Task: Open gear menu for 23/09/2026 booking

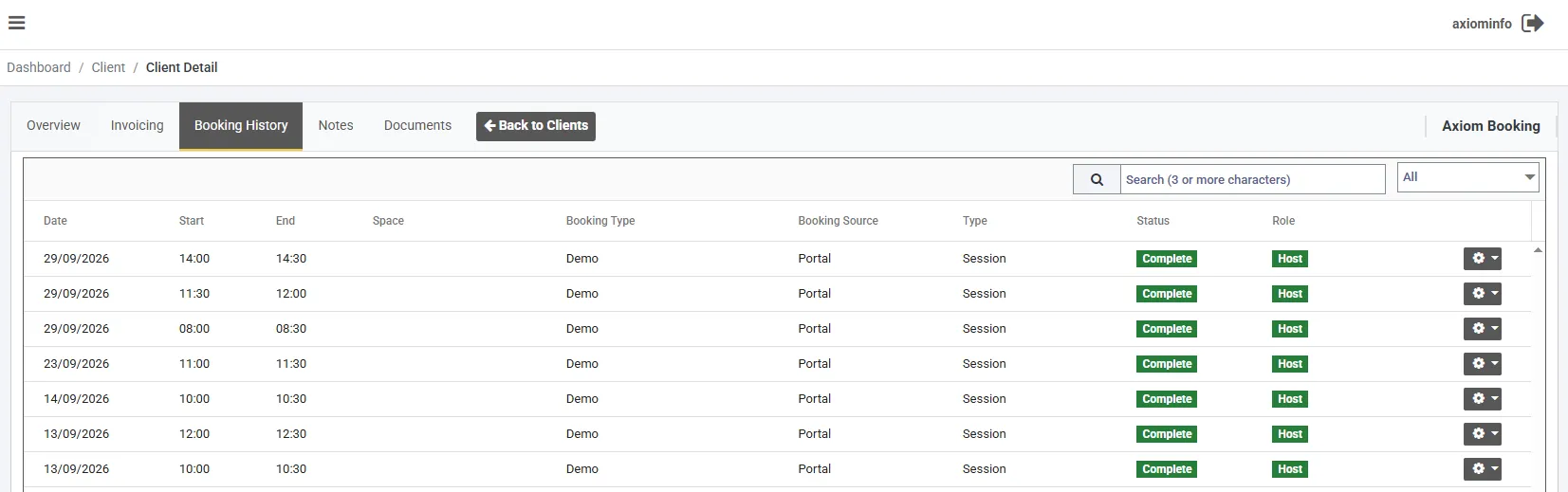Action: 1482,364
